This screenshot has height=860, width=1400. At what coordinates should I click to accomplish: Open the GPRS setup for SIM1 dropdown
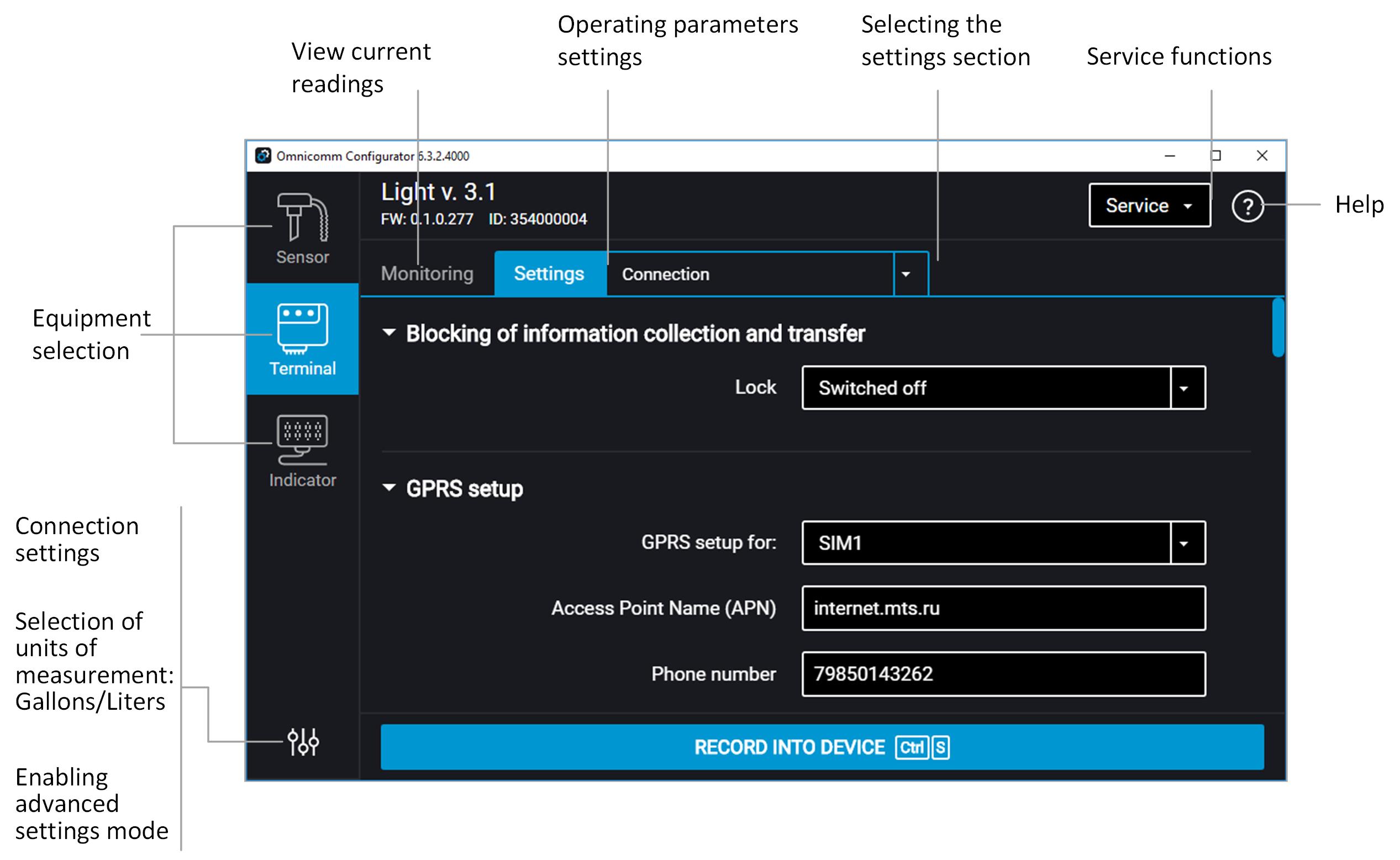[1003, 543]
